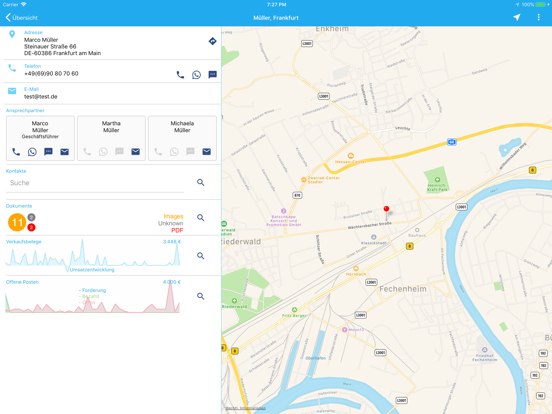Open Michaela Müller contact card
The height and width of the screenshot is (414, 552).
pyautogui.click(x=182, y=138)
